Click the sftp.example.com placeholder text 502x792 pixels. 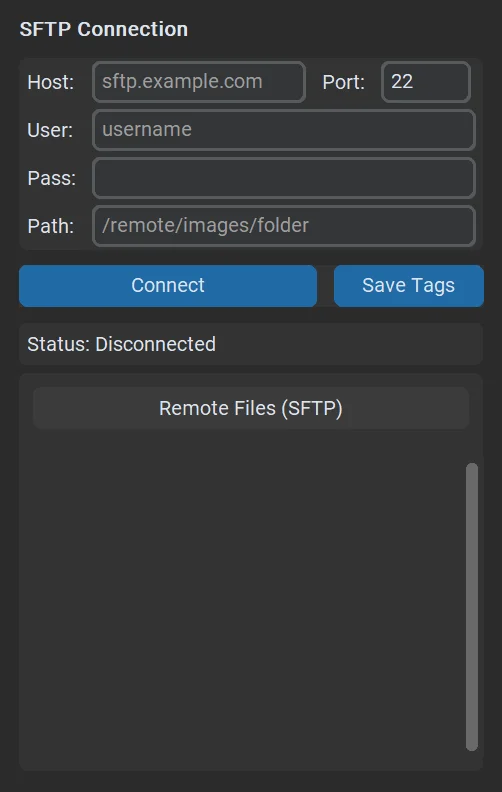182,82
